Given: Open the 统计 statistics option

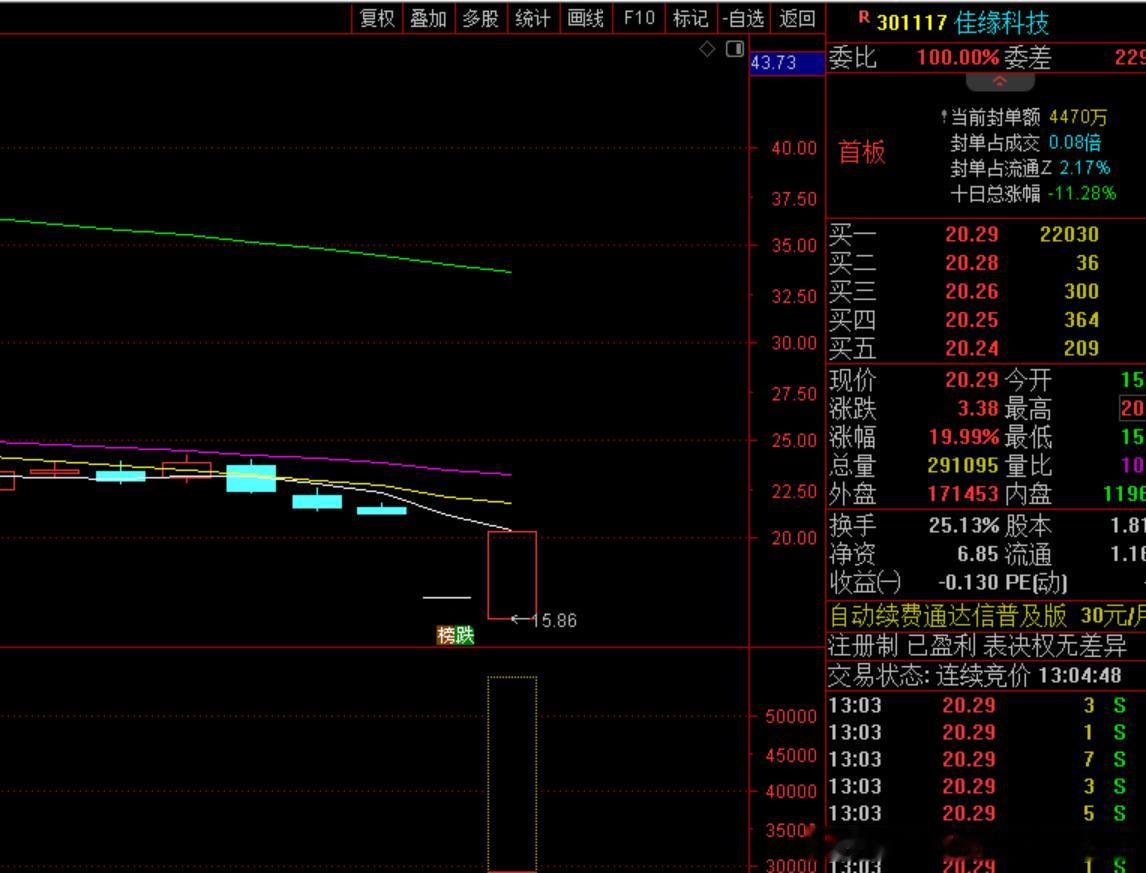Looking at the screenshot, I should coord(532,18).
